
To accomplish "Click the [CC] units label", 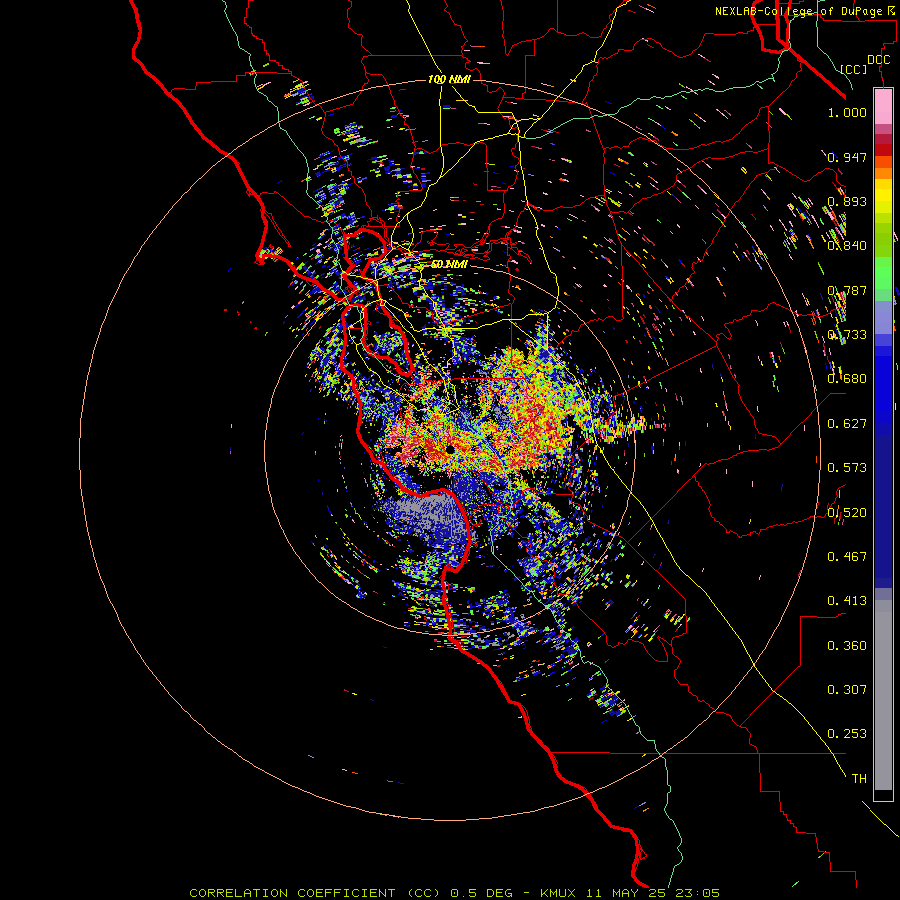I will click(x=854, y=69).
